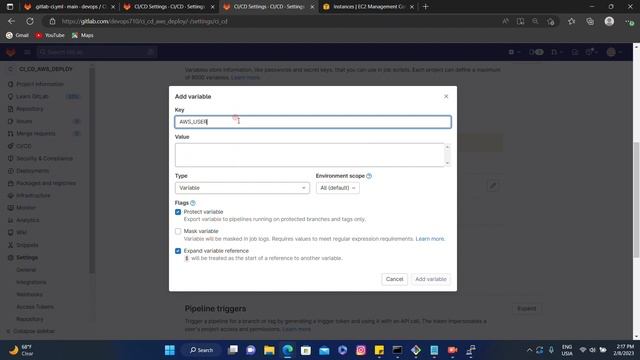Open the GitLab create new dropdown
The image size is (640, 360).
coord(513,52)
